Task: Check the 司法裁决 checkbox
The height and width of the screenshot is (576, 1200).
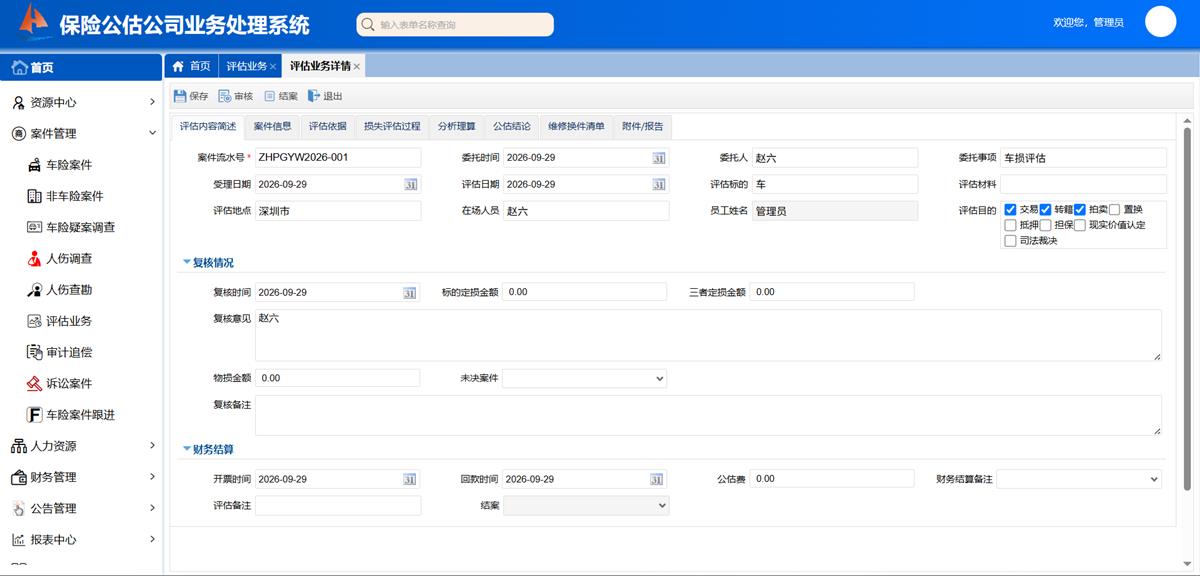Action: click(1011, 241)
